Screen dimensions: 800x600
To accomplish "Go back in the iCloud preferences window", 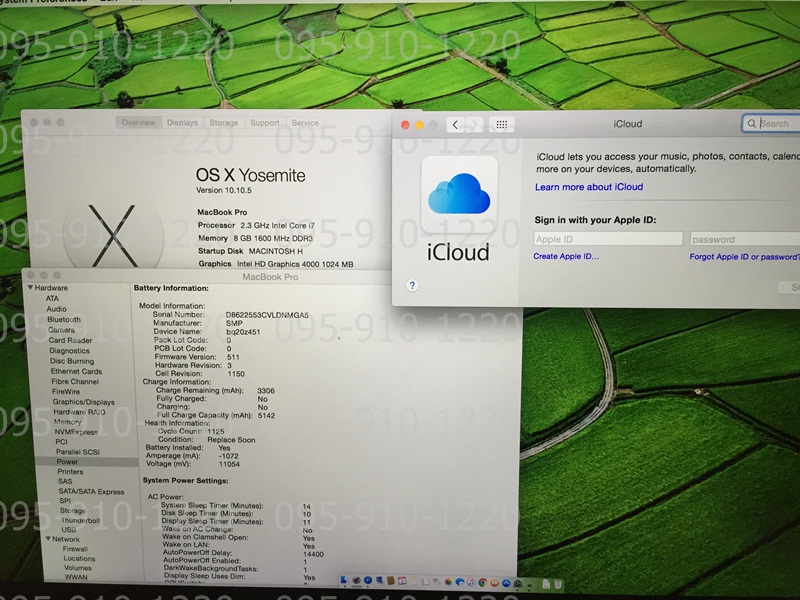I will coord(455,124).
